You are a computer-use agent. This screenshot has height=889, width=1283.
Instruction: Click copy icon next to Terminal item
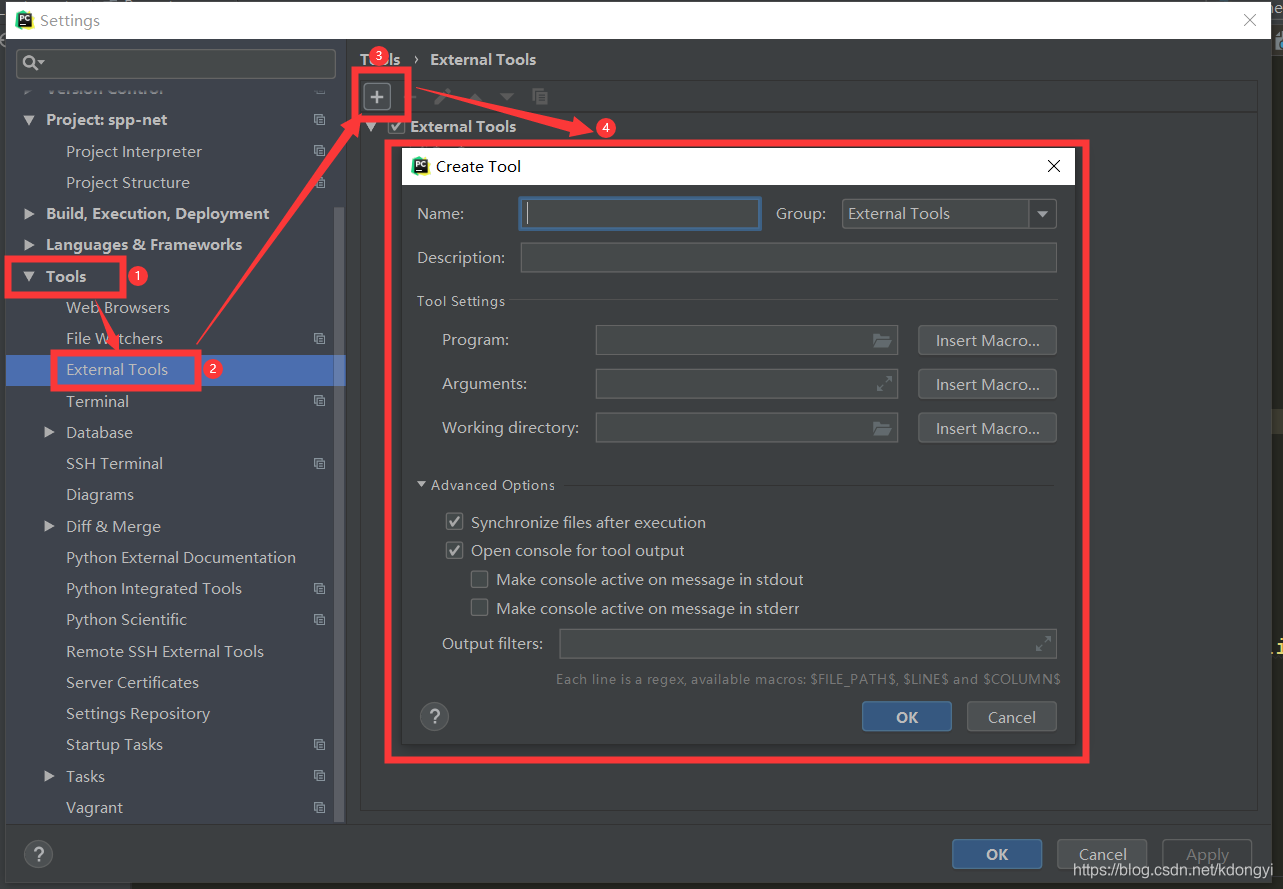click(319, 401)
